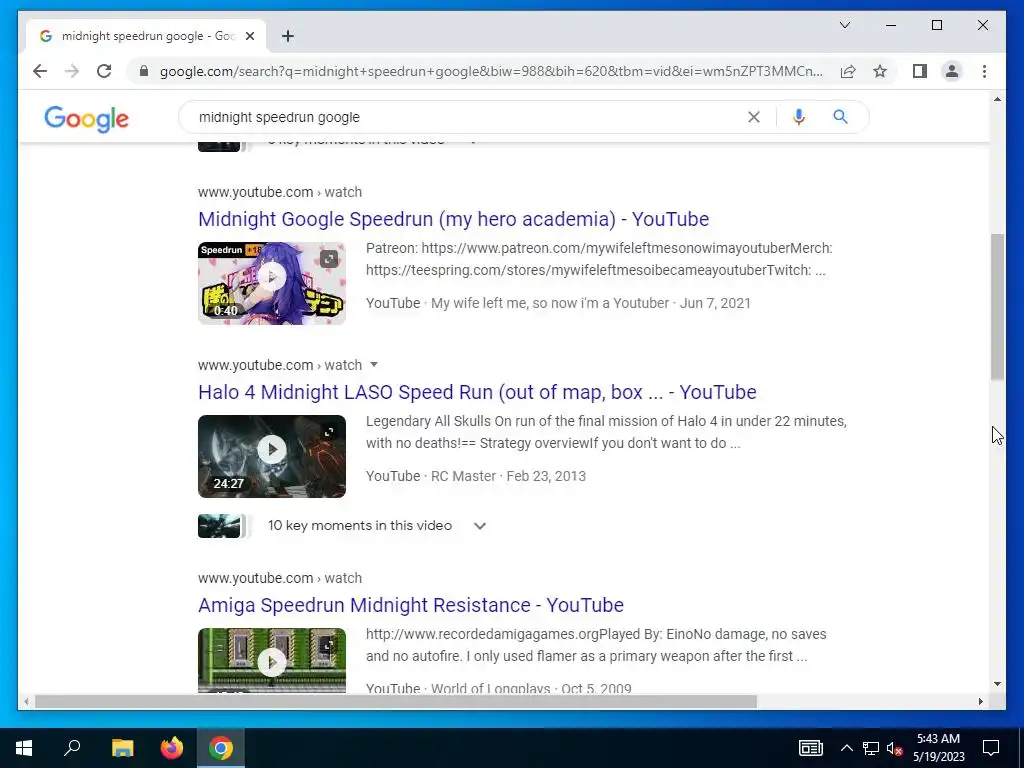Open Windows taskbar search
Image resolution: width=1024 pixels, height=768 pixels.
pyautogui.click(x=72, y=748)
